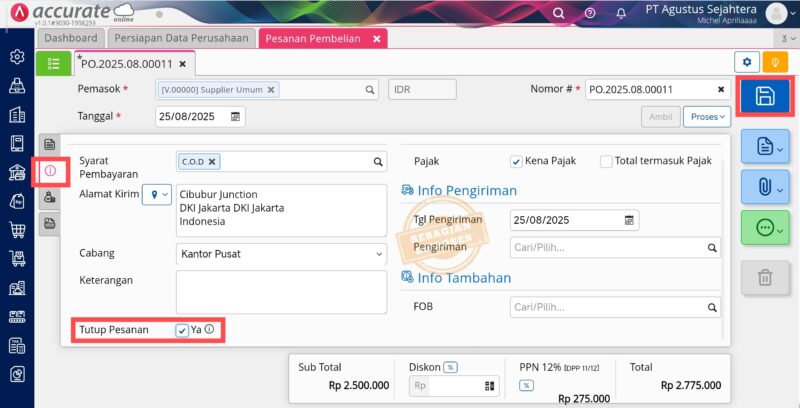
Task: Click the Ambil button
Action: pyautogui.click(x=659, y=117)
